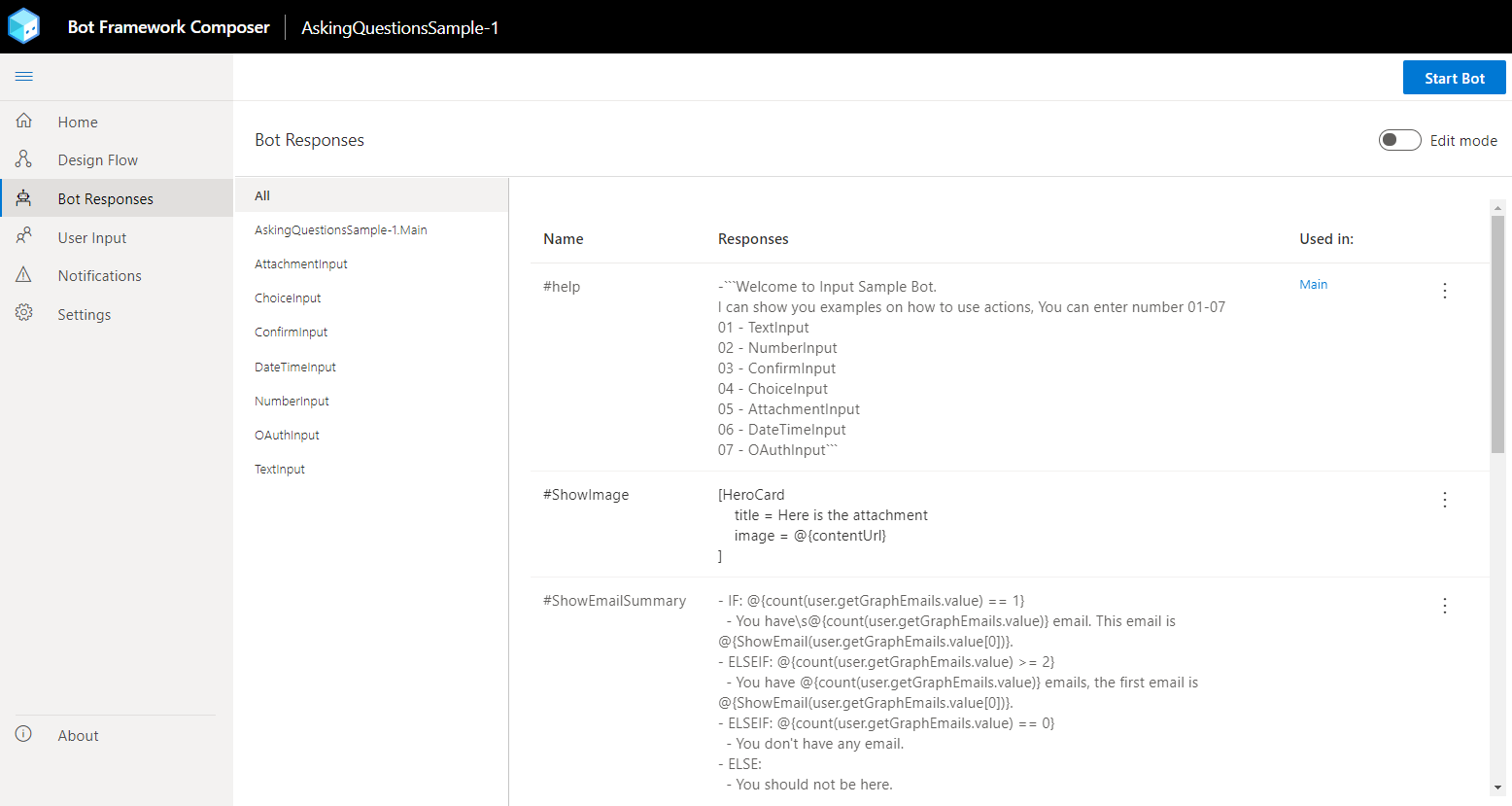Collapse the sidebar with the hamburger icon

[24, 76]
